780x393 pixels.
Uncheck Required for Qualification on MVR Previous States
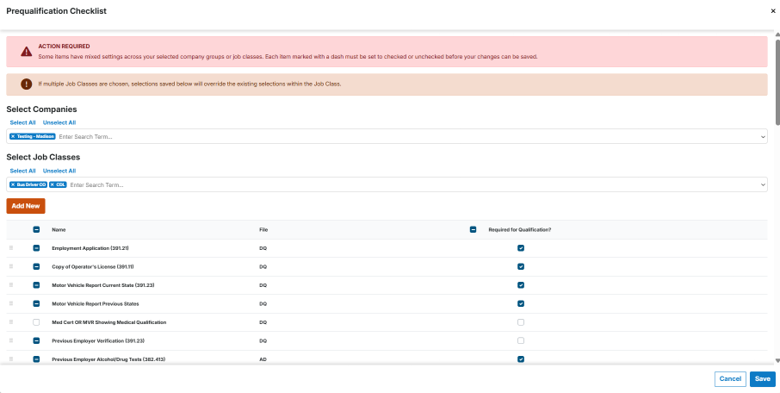tap(521, 303)
